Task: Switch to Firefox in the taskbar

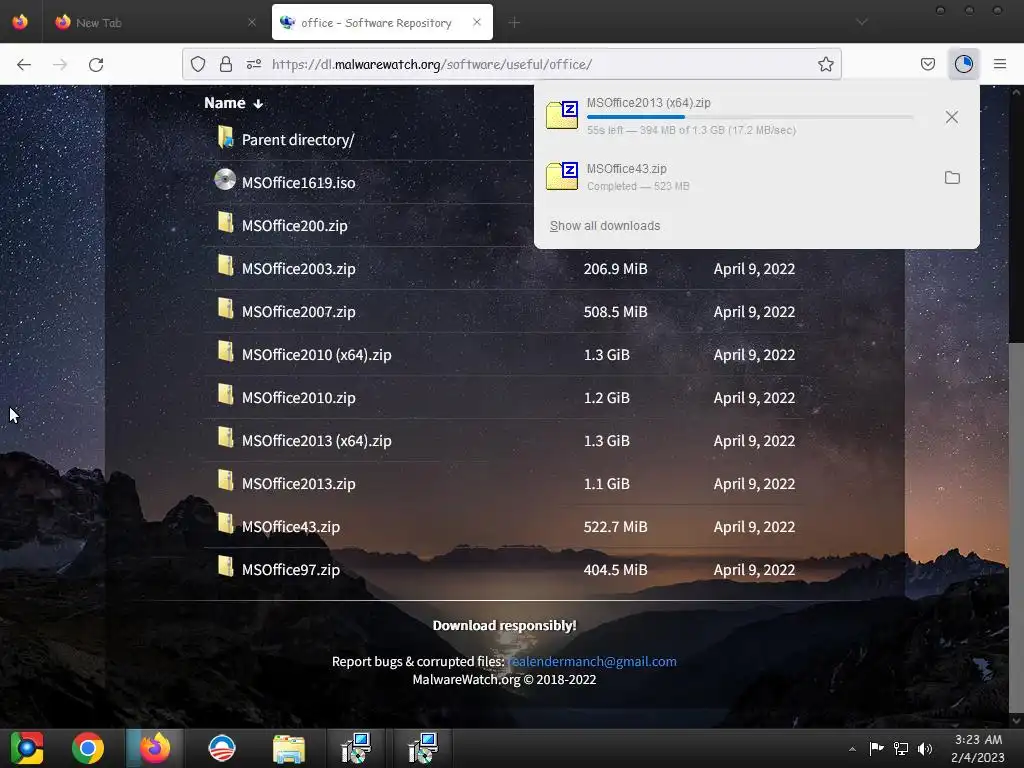Action: click(x=155, y=748)
